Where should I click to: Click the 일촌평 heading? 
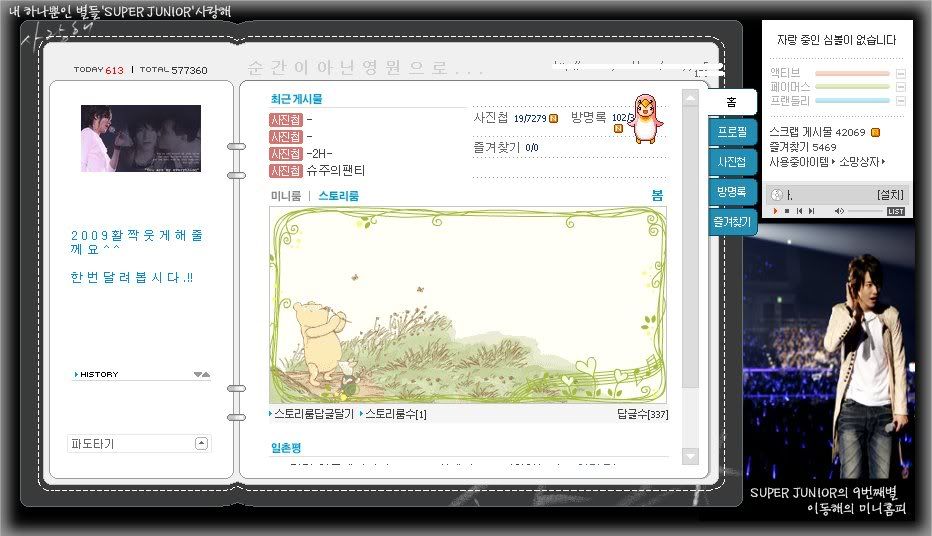pyautogui.click(x=286, y=448)
